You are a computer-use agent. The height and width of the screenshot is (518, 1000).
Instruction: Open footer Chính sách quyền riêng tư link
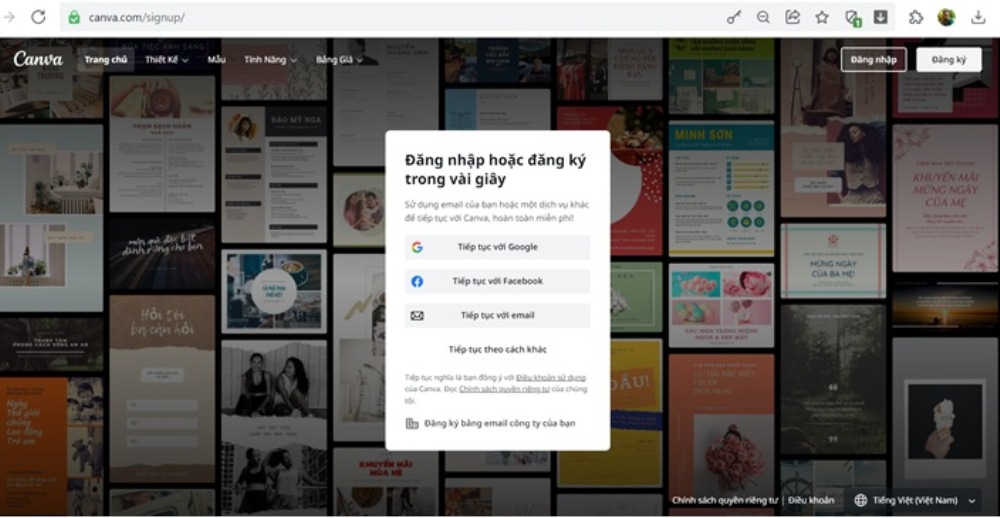pyautogui.click(x=724, y=500)
